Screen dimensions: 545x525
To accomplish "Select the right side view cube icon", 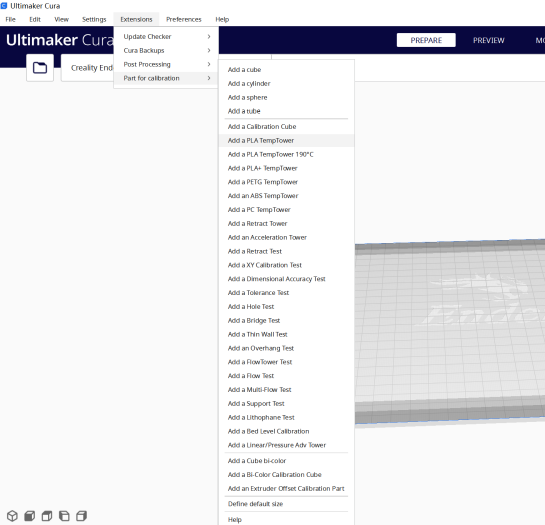I will coord(81,516).
